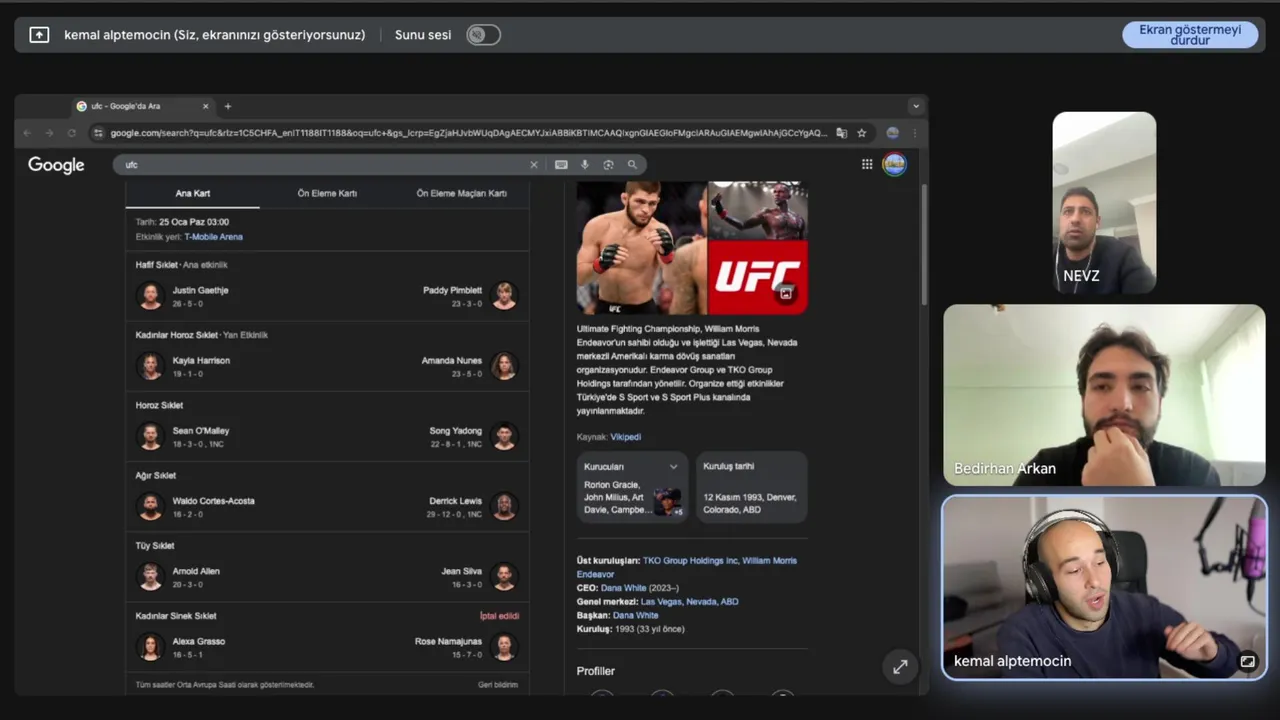Click Jean Silva fighter name
1280x720 pixels.
pos(462,571)
